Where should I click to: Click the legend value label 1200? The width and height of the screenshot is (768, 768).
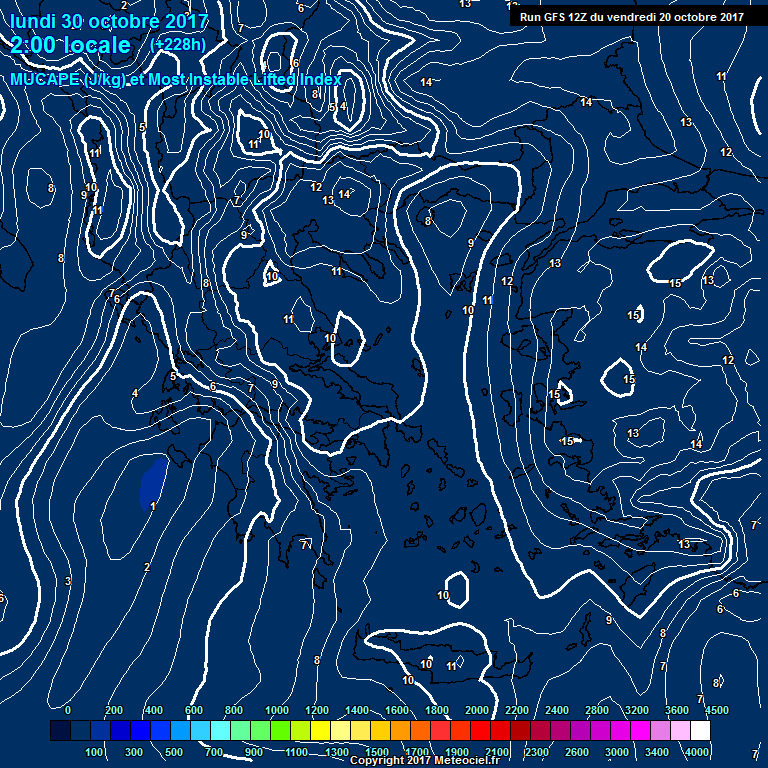pos(316,710)
